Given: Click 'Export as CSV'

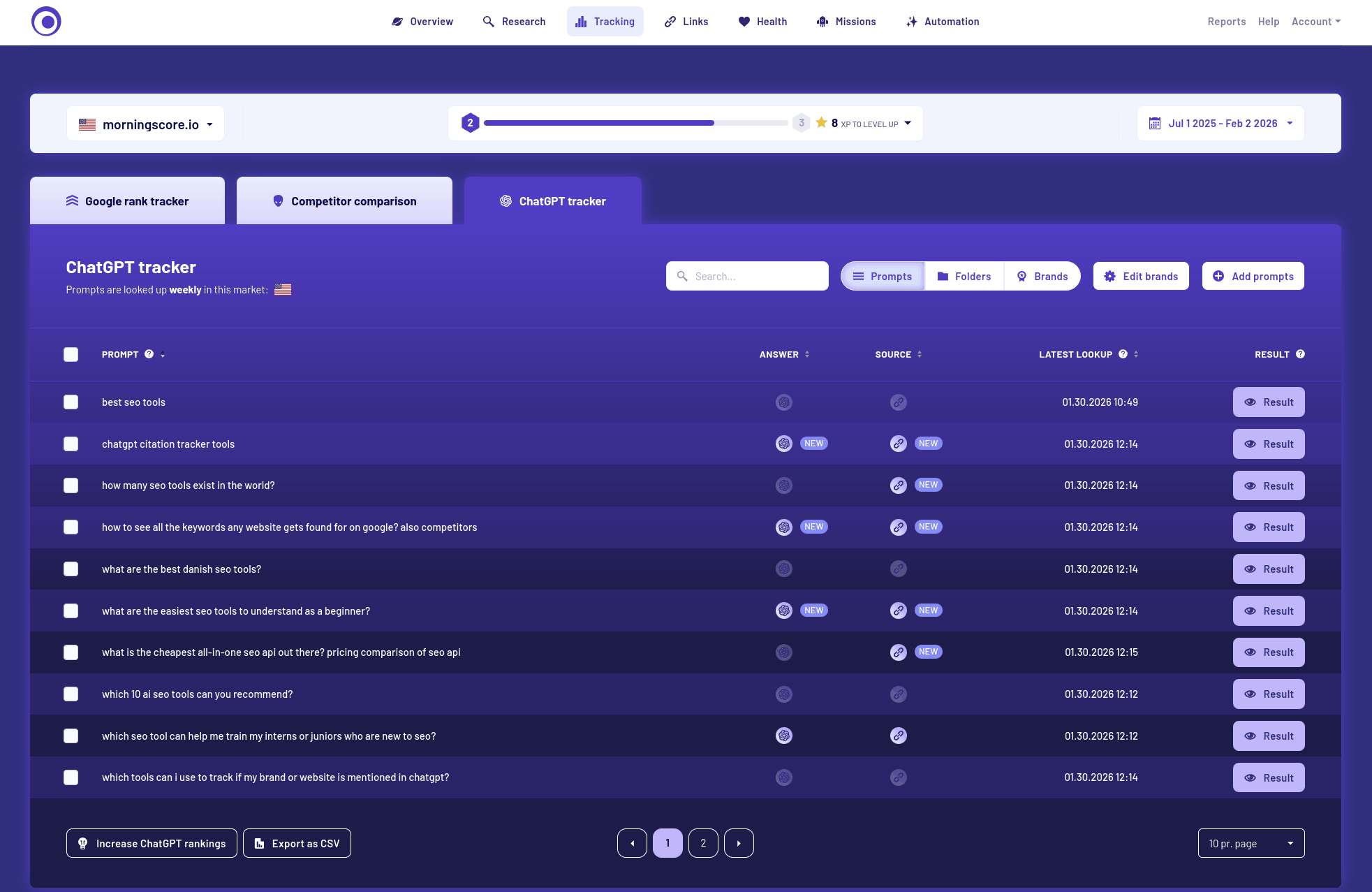Looking at the screenshot, I should 296,843.
